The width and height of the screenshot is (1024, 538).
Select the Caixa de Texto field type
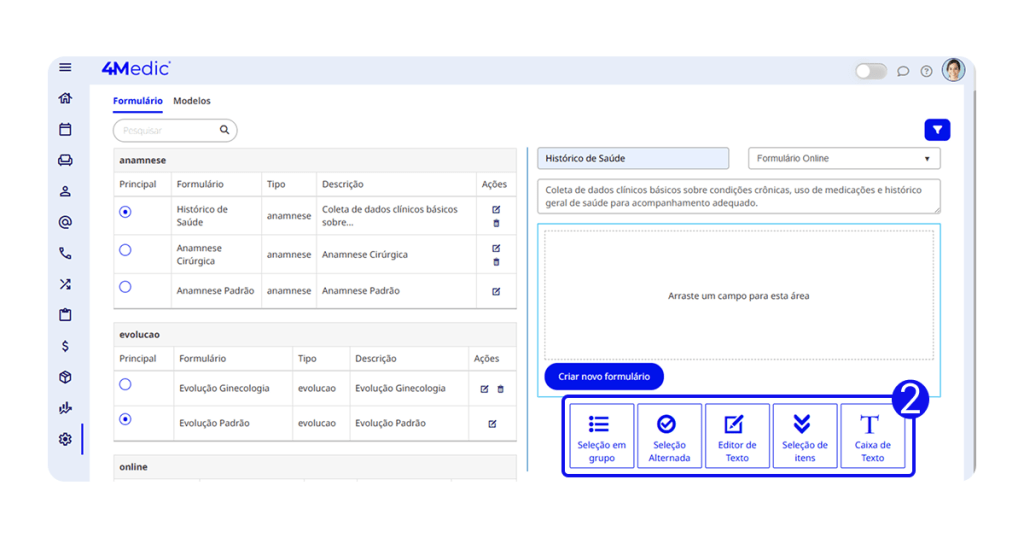click(x=872, y=436)
